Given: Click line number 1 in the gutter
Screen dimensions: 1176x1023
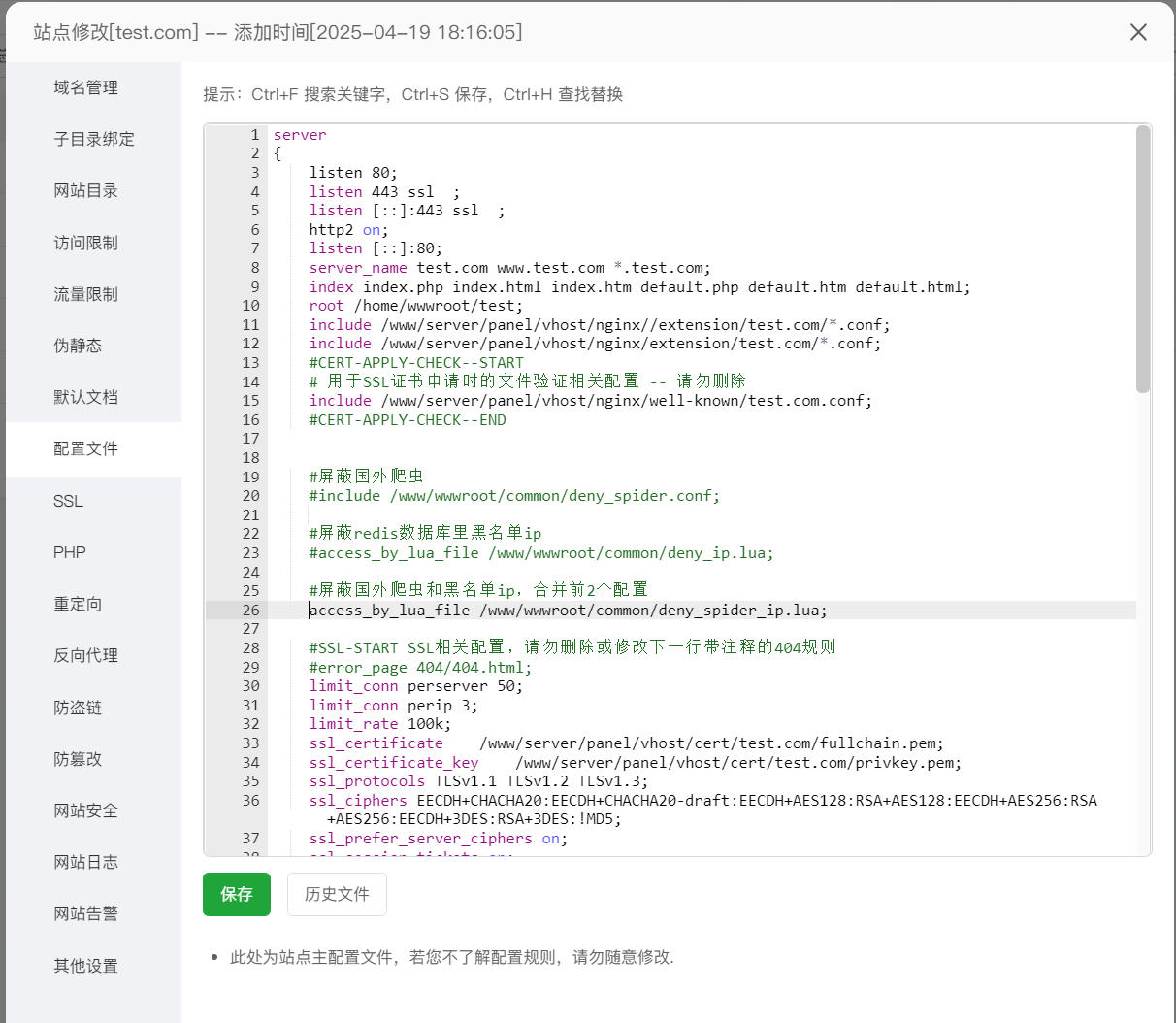Looking at the screenshot, I should (255, 135).
